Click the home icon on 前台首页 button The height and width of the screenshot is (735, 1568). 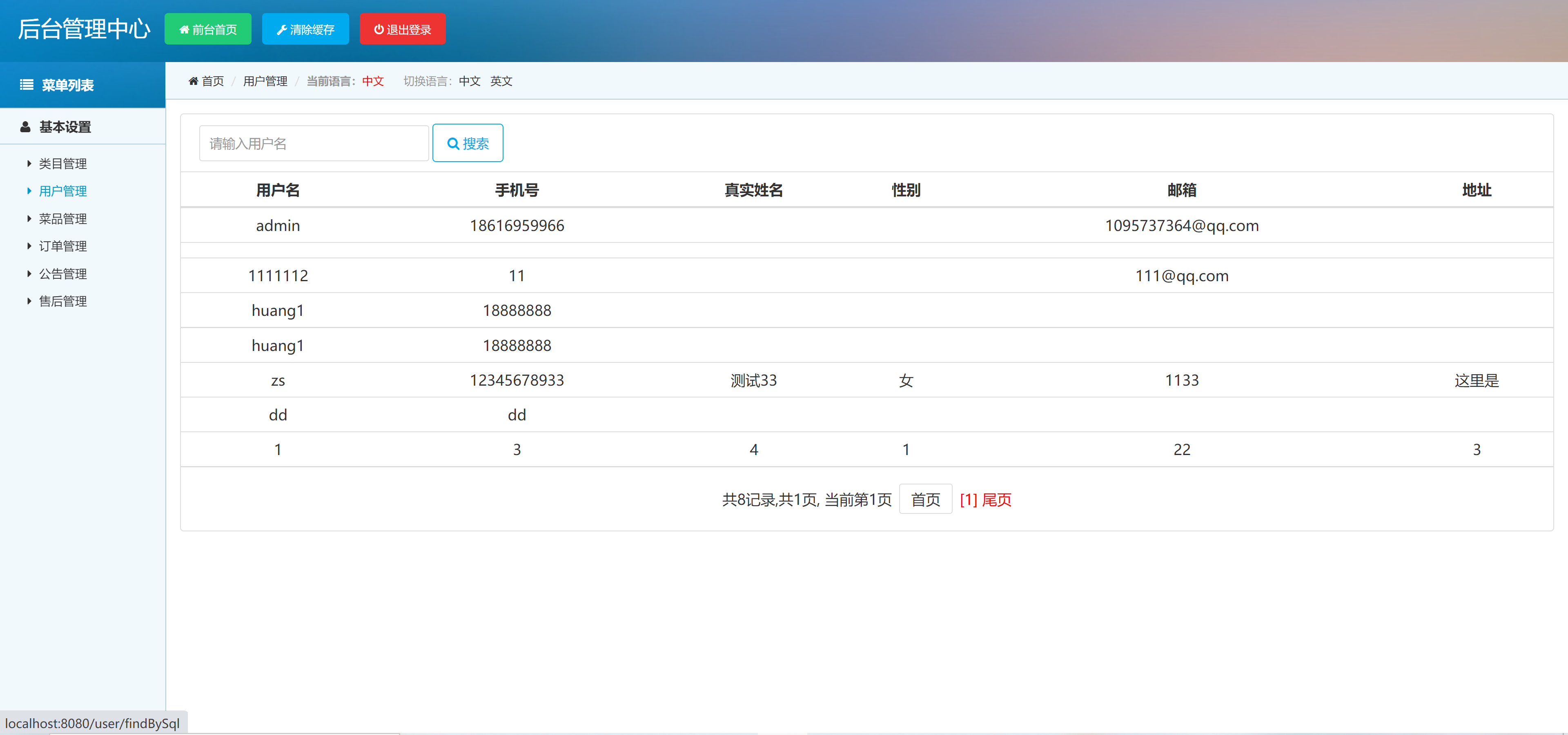click(185, 29)
